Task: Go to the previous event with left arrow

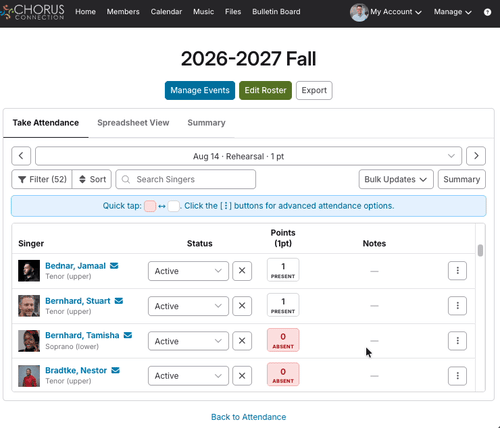Action: click(x=21, y=156)
